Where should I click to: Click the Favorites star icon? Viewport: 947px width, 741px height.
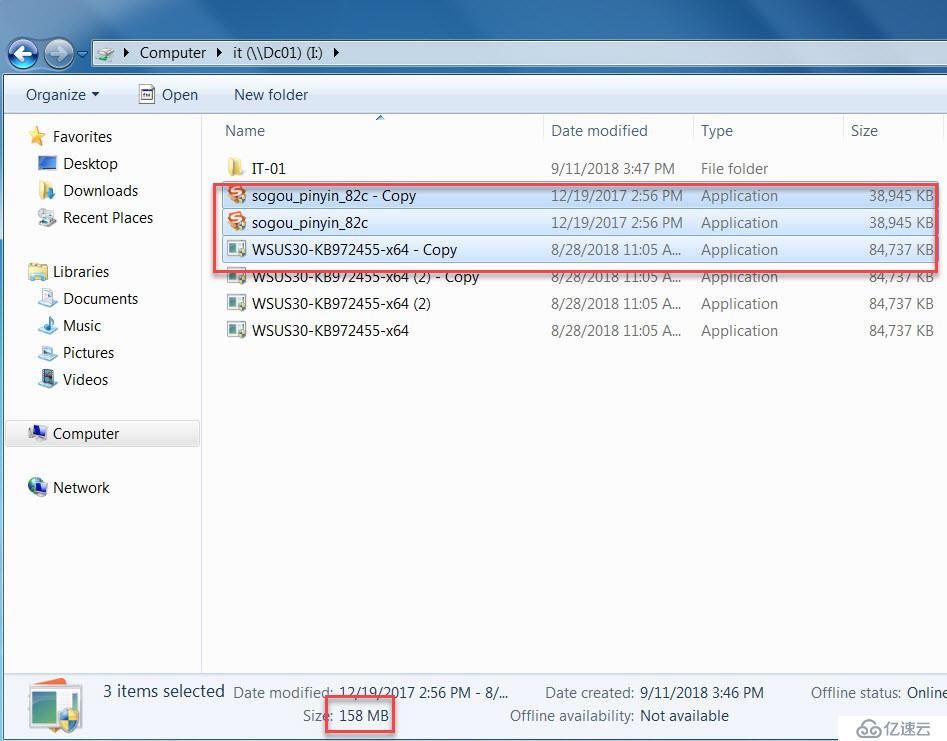(x=37, y=136)
